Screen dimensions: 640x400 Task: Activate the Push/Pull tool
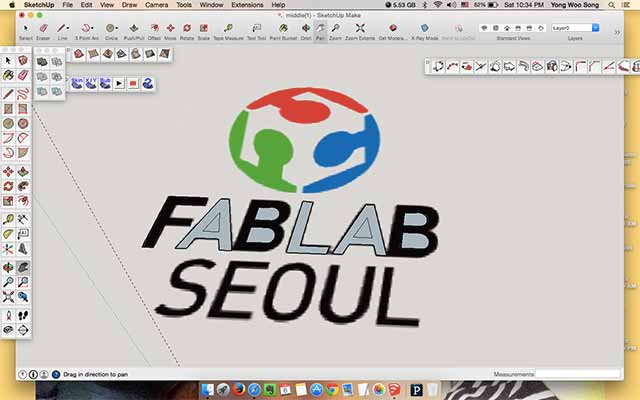click(134, 29)
